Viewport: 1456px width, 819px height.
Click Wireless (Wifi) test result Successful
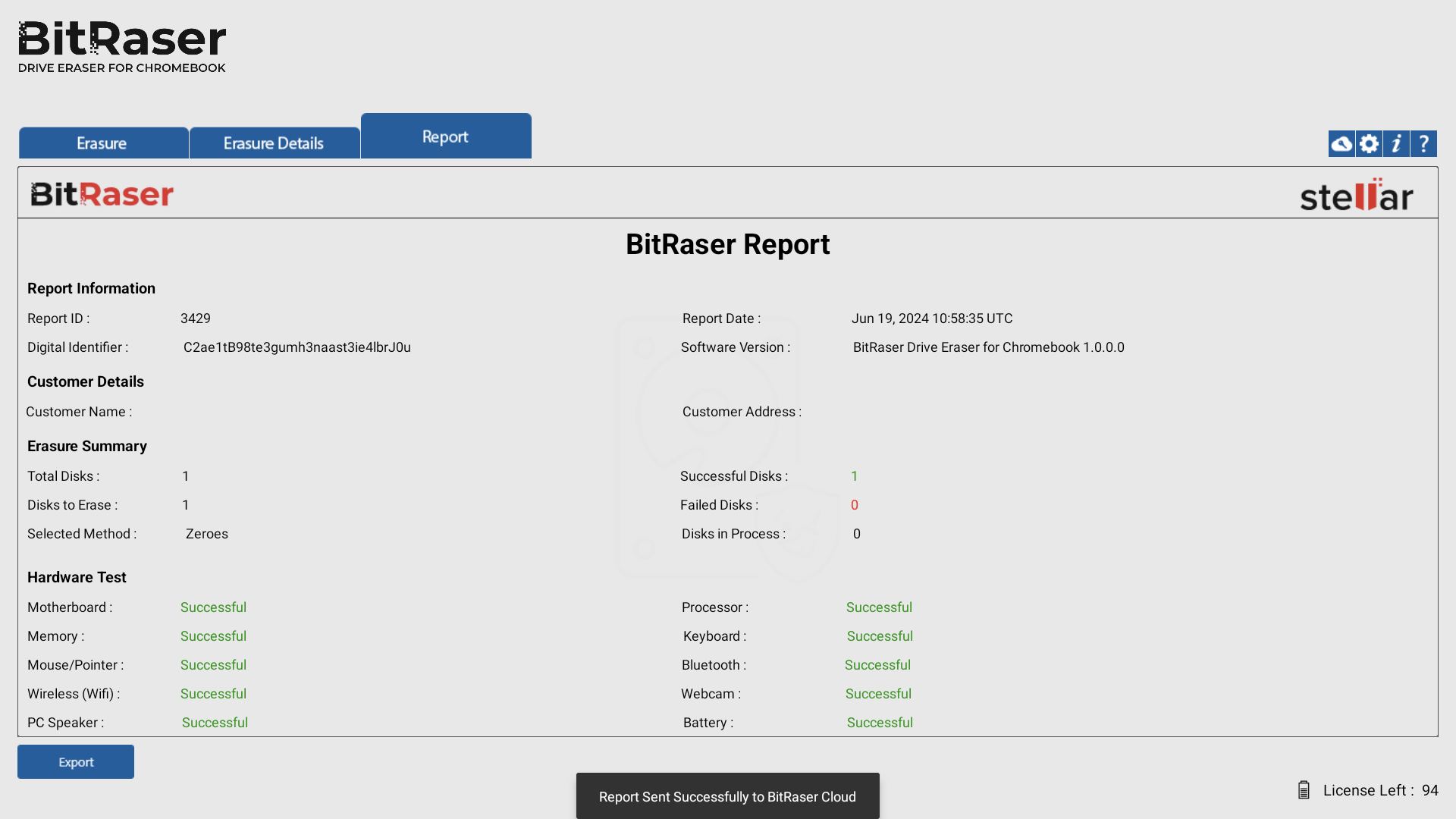point(213,694)
